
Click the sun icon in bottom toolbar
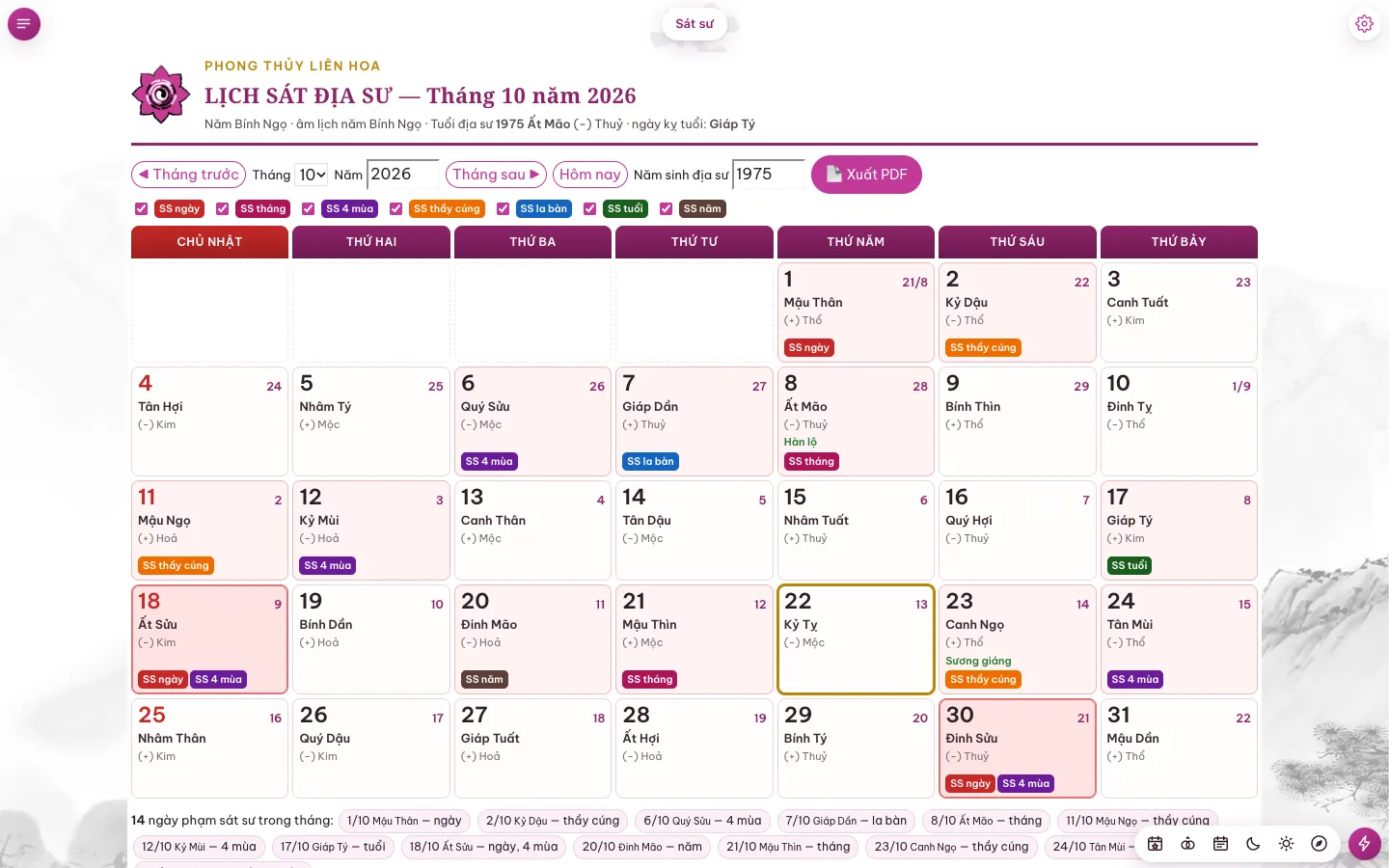[1286, 844]
